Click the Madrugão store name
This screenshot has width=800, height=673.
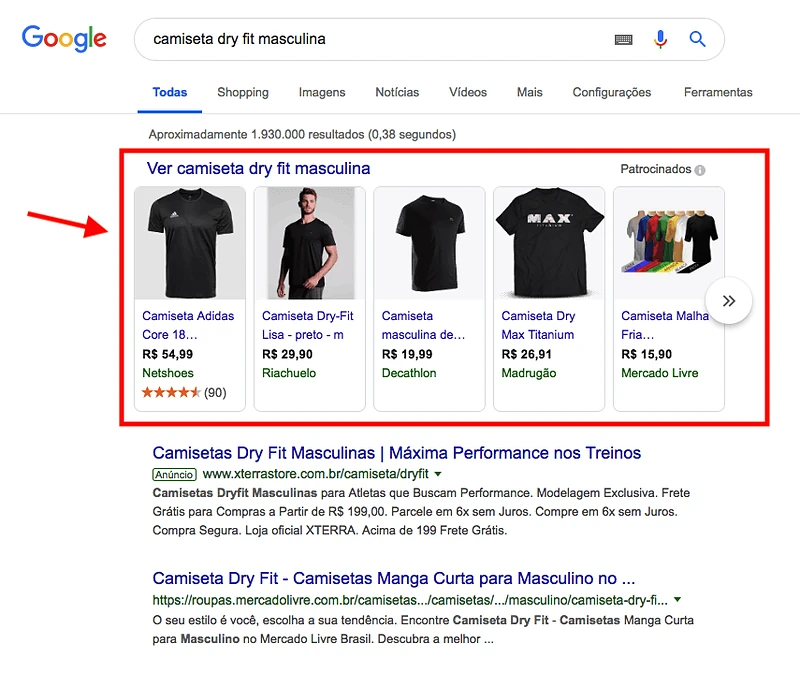click(529, 373)
